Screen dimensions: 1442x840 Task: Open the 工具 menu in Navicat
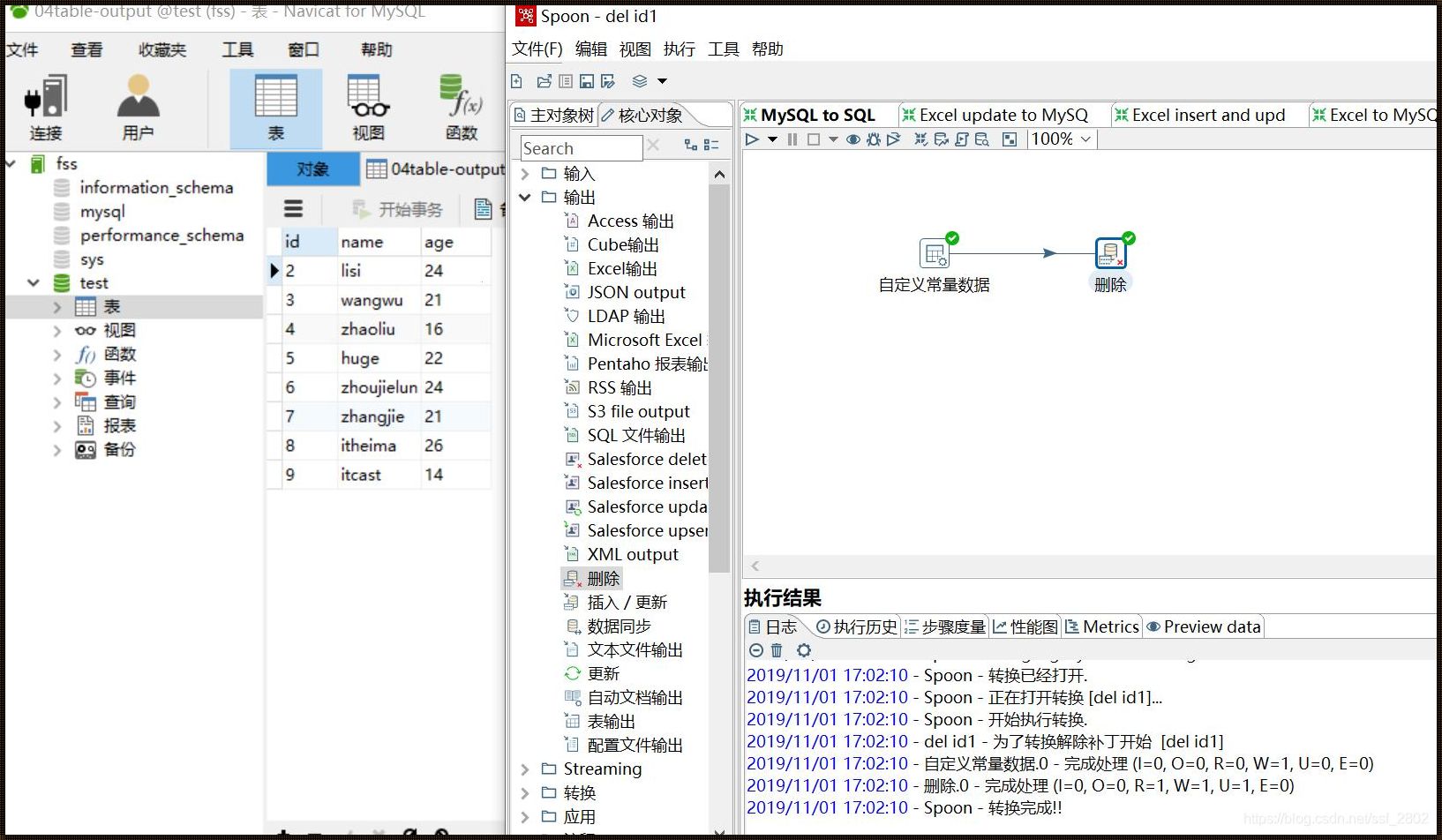tap(237, 50)
